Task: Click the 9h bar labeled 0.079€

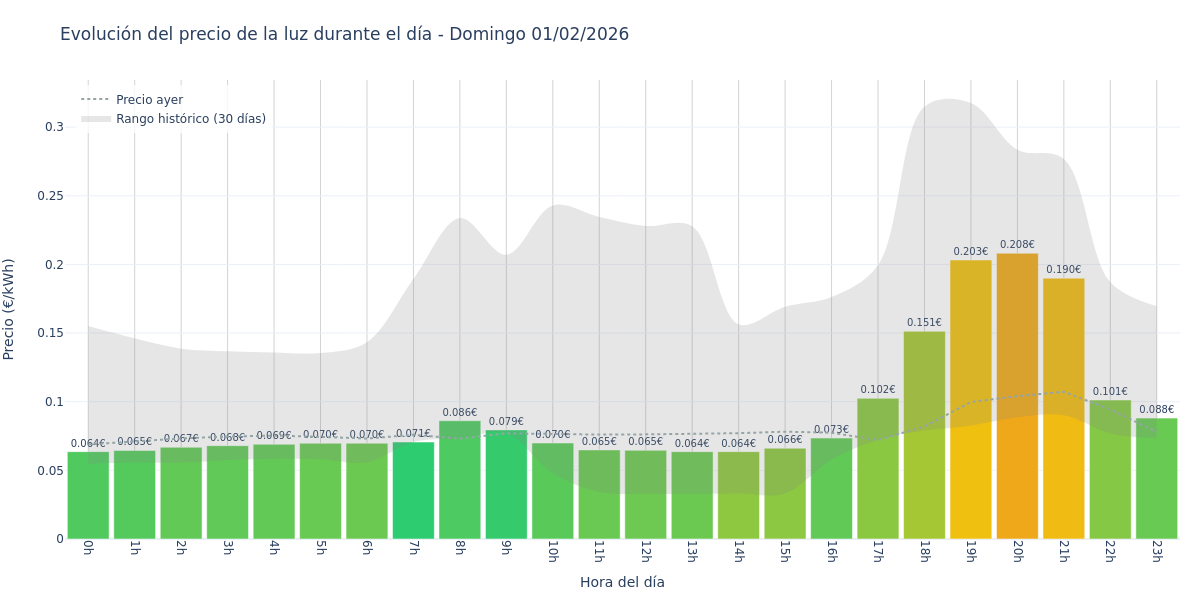Action: coord(506,485)
